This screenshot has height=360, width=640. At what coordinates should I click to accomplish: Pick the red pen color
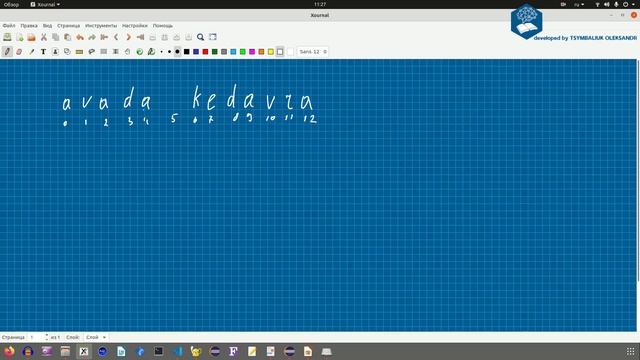[205, 52]
